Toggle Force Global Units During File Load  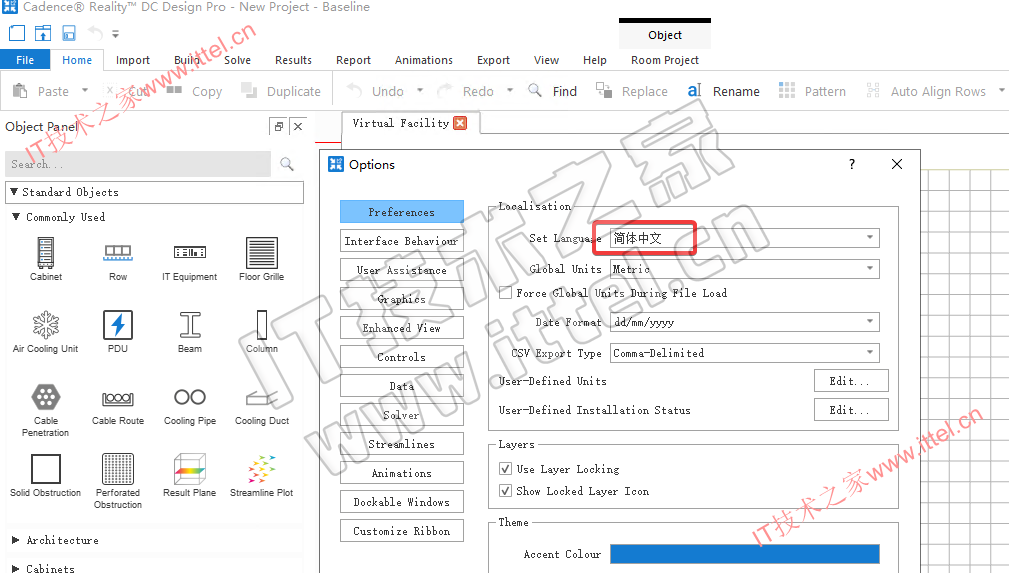(506, 293)
